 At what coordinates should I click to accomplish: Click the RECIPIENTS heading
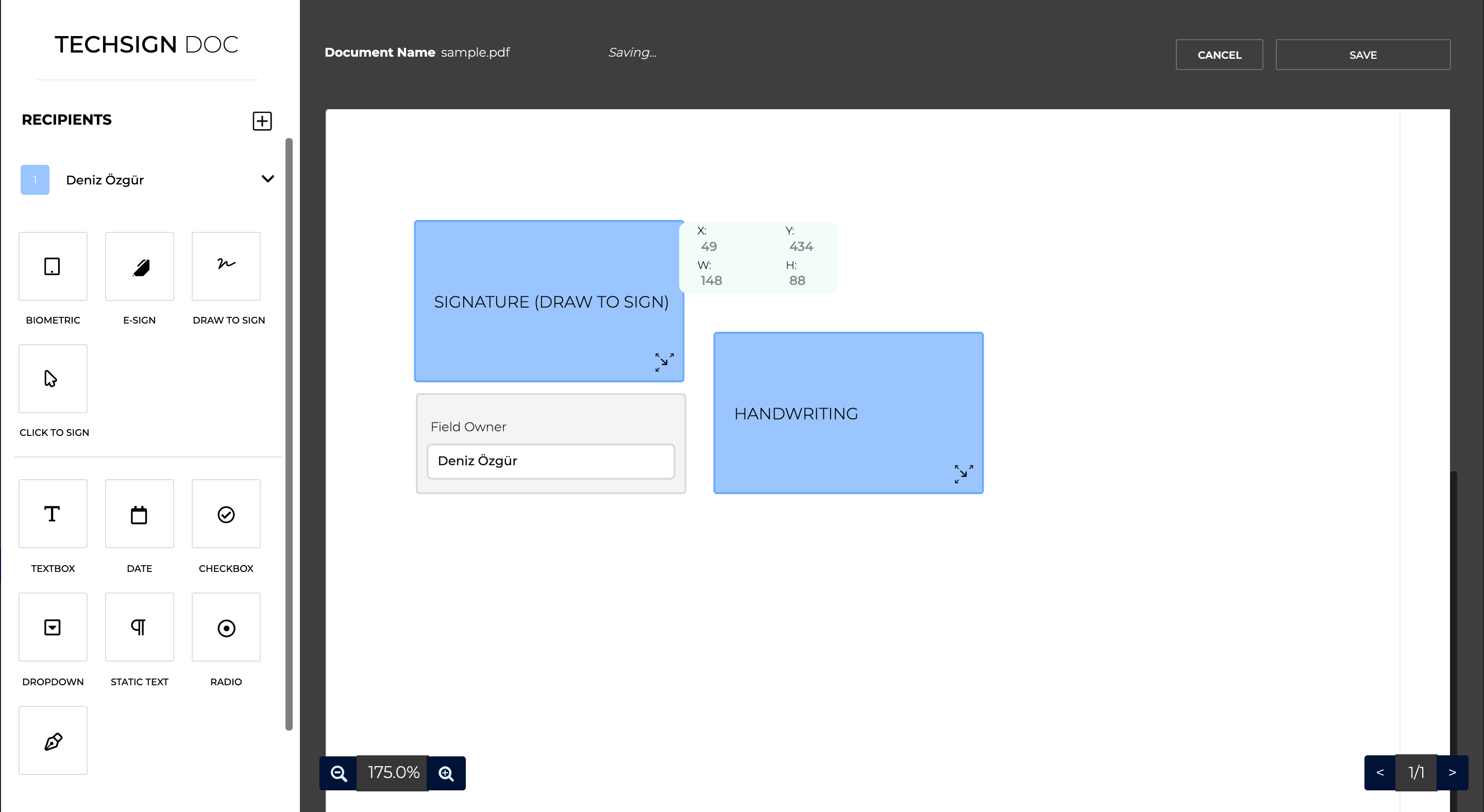pos(67,120)
